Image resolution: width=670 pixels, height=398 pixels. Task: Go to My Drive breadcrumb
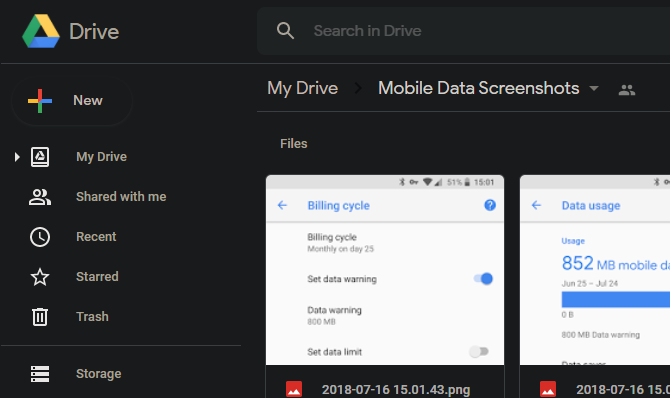click(303, 88)
